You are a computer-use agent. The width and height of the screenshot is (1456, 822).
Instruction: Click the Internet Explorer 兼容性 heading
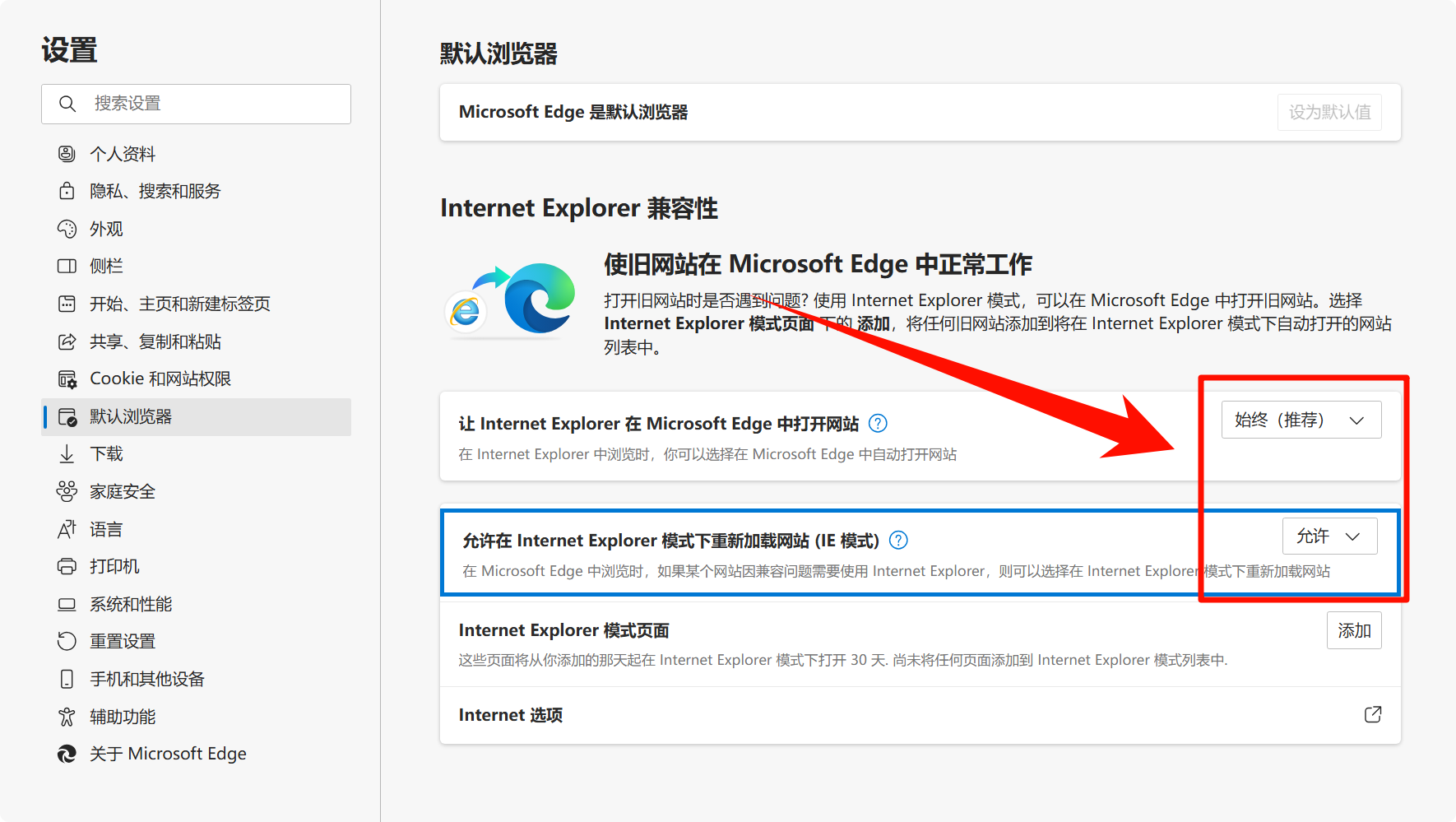tap(579, 208)
